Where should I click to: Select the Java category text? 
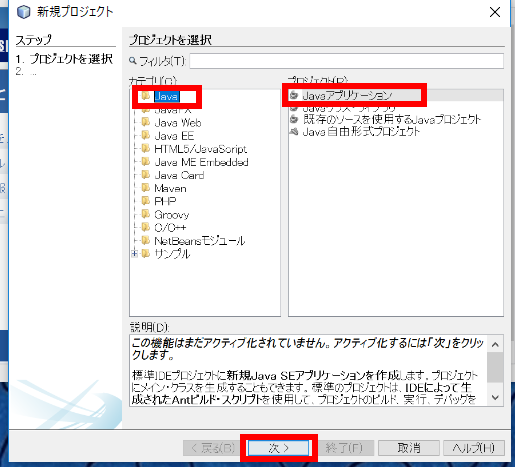(x=167, y=96)
